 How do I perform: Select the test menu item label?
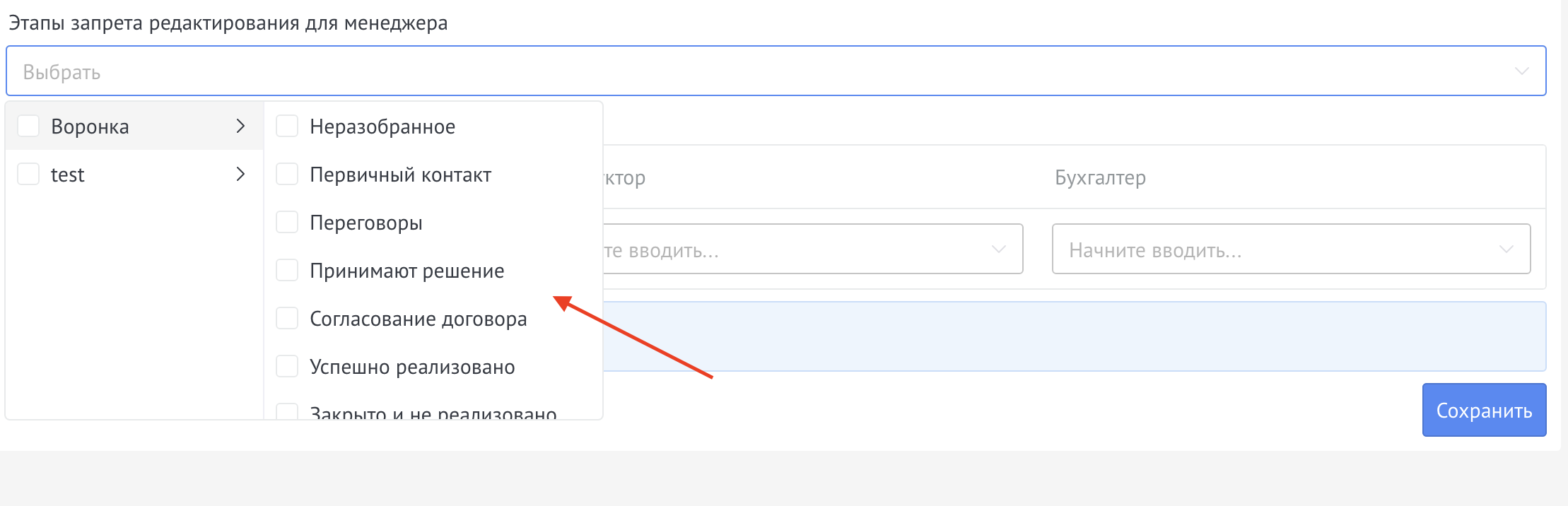tap(68, 175)
